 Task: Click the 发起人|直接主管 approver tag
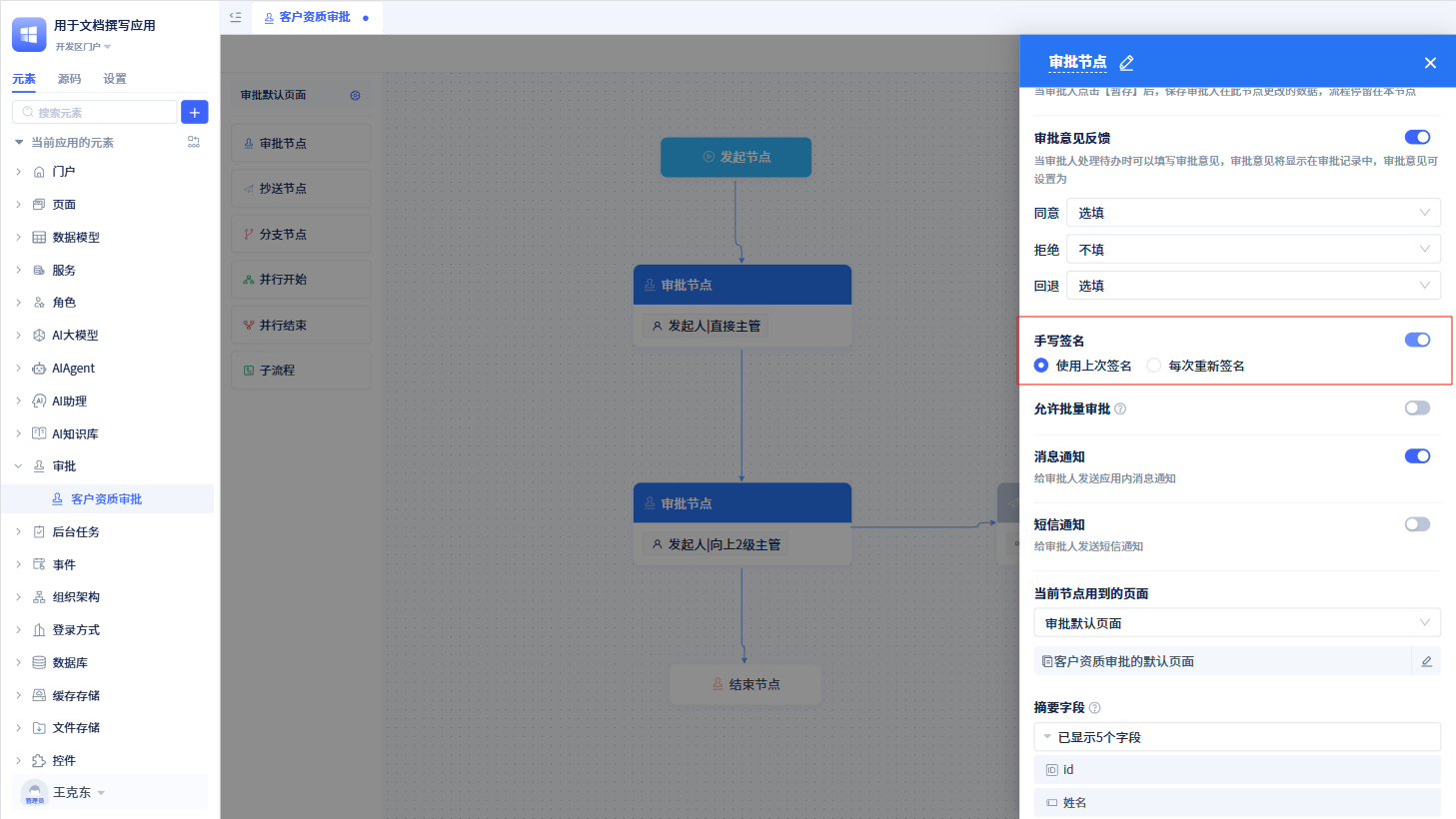pos(707,326)
